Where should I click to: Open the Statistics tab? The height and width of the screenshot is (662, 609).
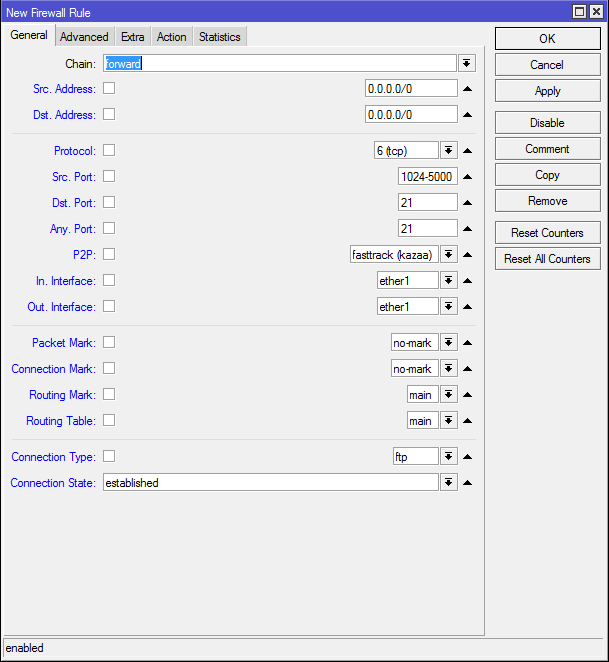219,37
